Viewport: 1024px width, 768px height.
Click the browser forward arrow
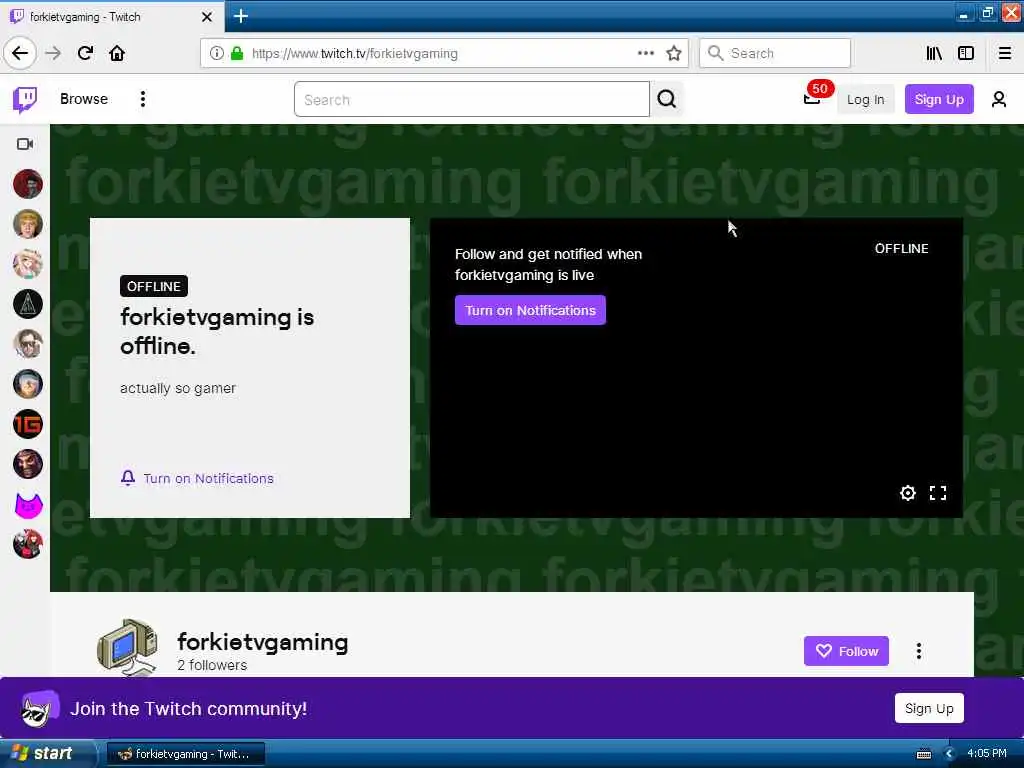(x=54, y=54)
